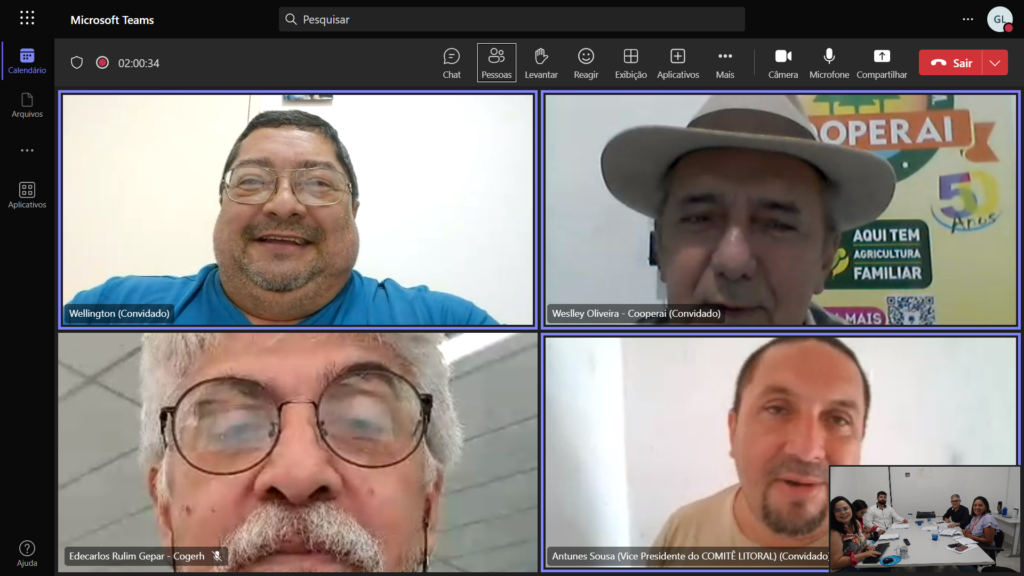
Task: Open Arquivos in the sidebar
Action: tap(27, 105)
